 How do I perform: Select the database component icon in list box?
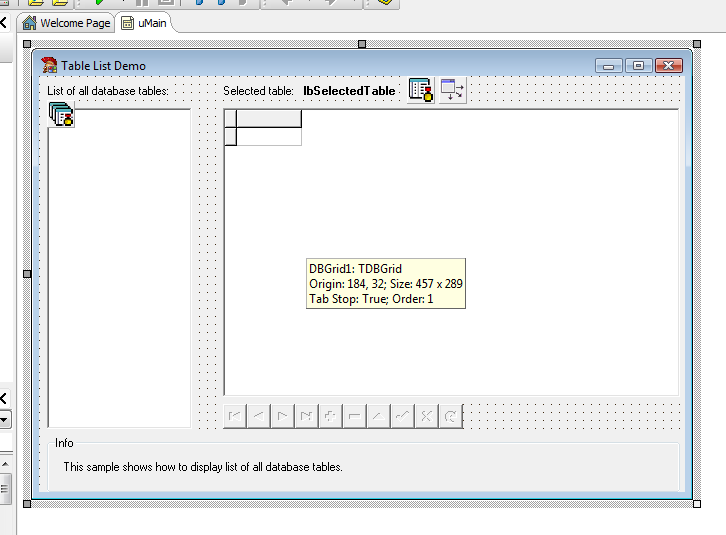[x=62, y=116]
